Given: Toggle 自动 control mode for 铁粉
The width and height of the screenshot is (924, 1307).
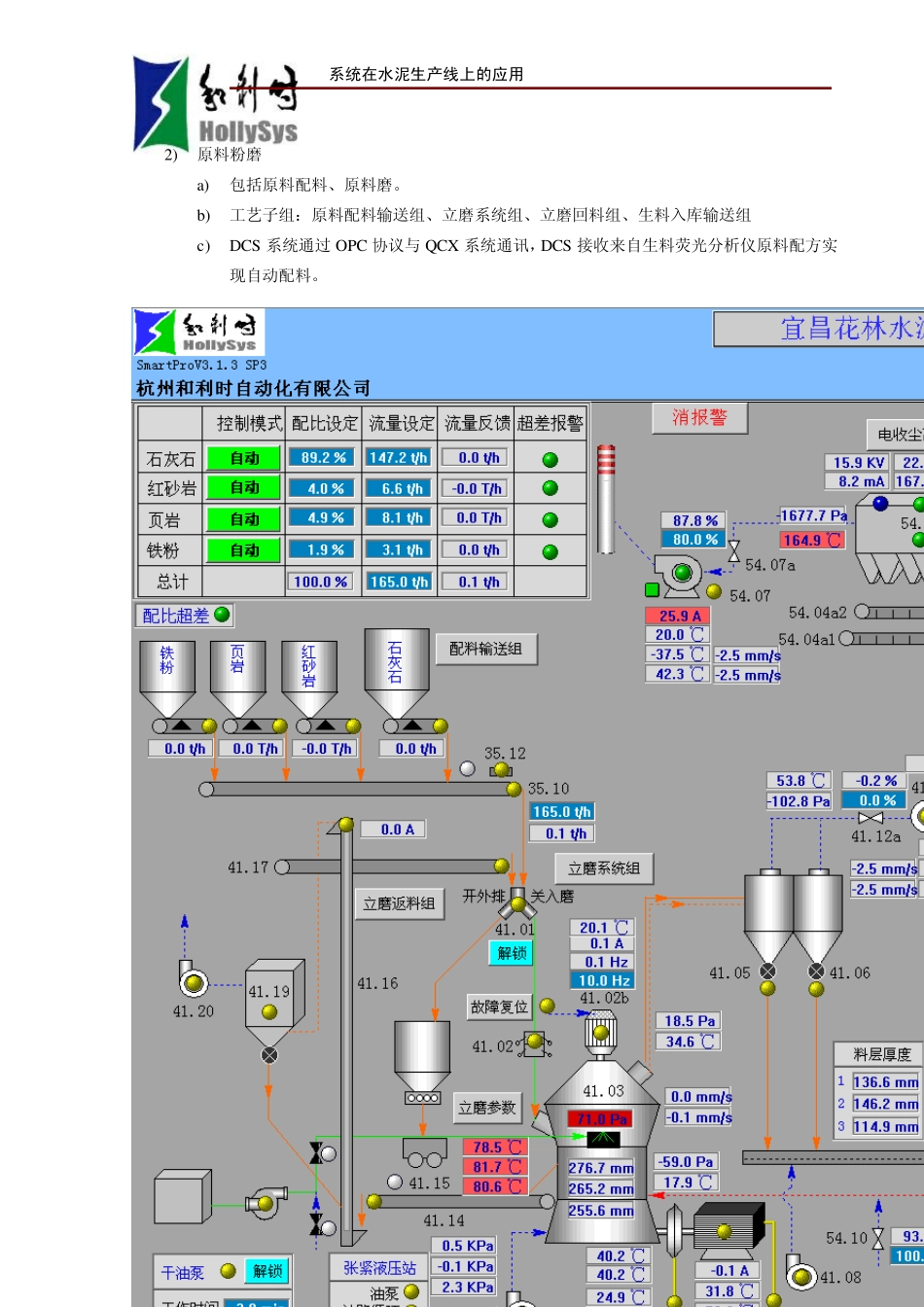Looking at the screenshot, I should (243, 550).
